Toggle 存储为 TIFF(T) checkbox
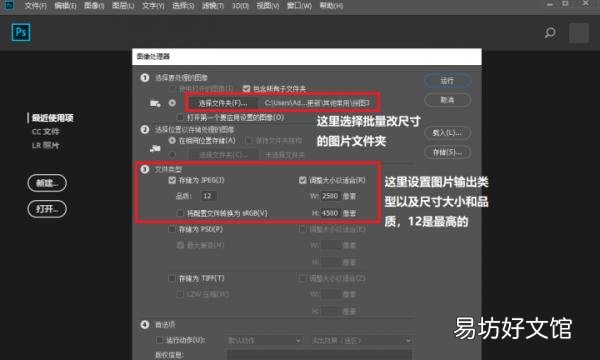The height and width of the screenshot is (360, 600). 172,278
